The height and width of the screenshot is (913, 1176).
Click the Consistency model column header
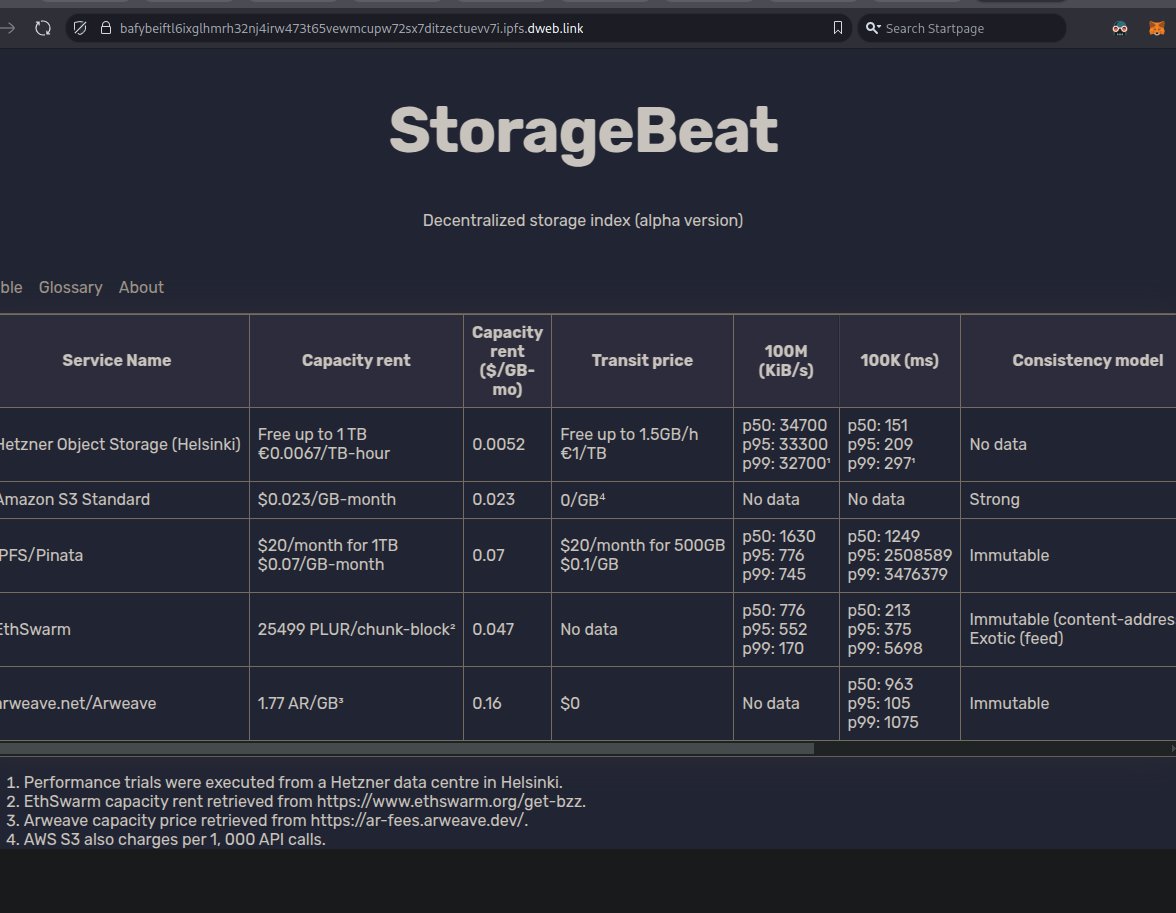tap(1068, 361)
